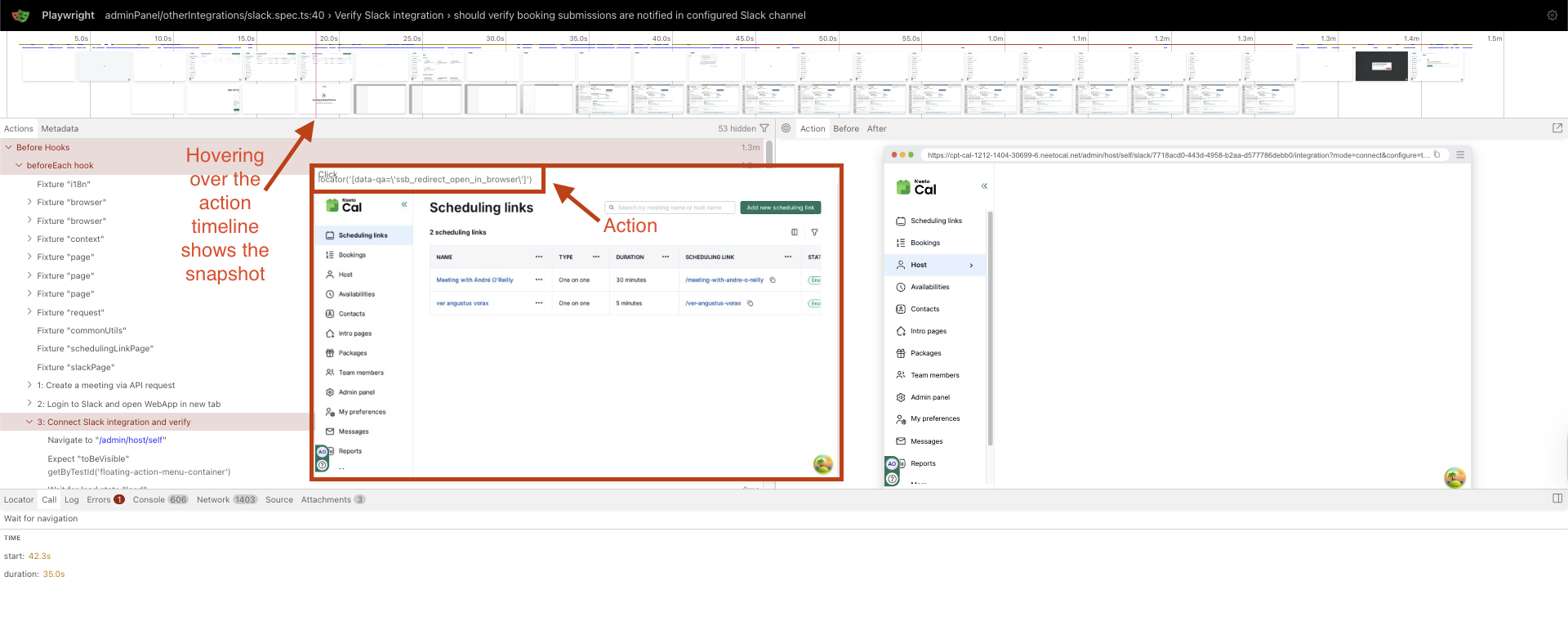Screen dimensions: 1568x617
Task: Toggle bottom panel layout icon
Action: (1557, 499)
